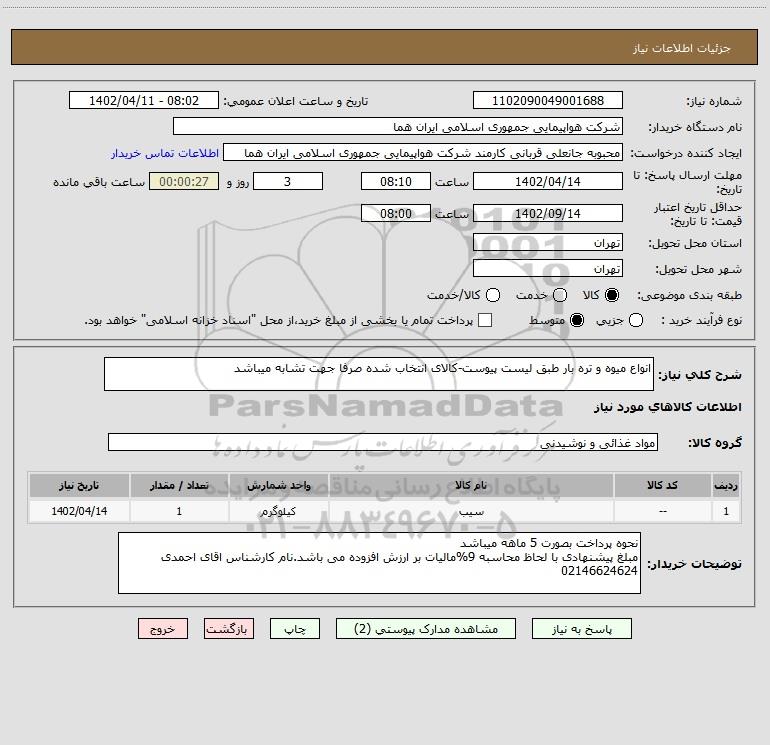Tick the اسناد خزانه اسلامی payment checkbox
This screenshot has height=745, width=770.
485,320
